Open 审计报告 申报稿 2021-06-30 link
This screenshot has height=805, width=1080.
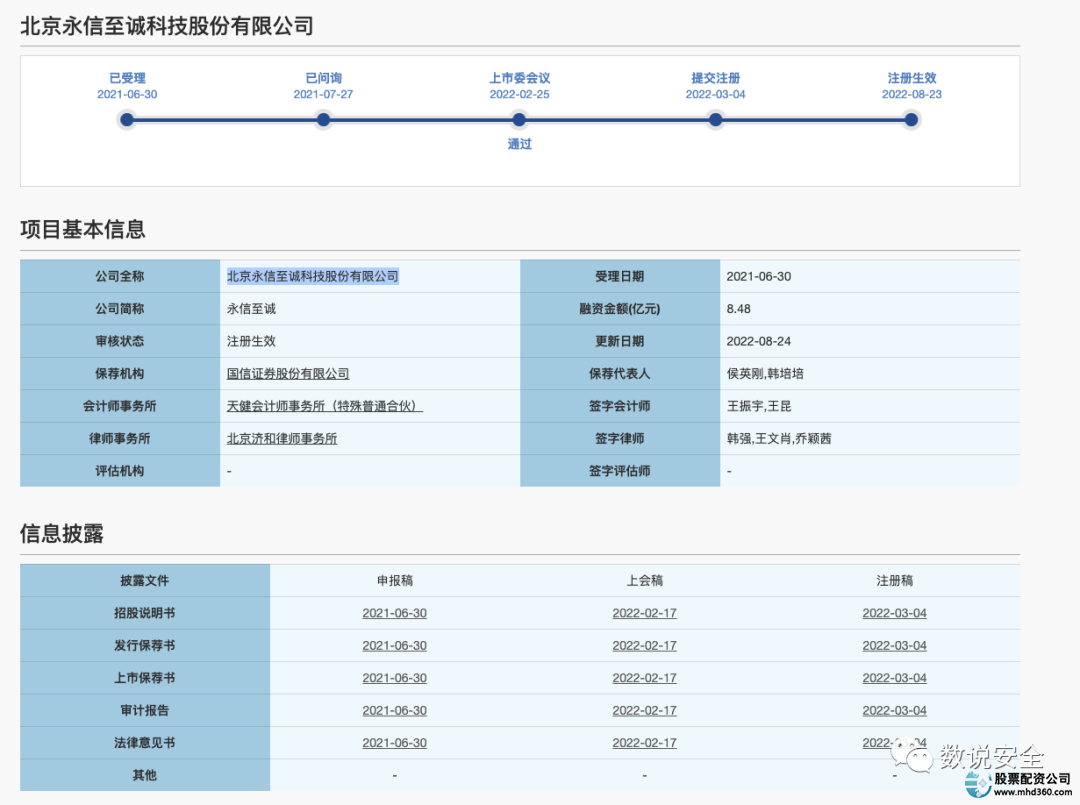[394, 710]
